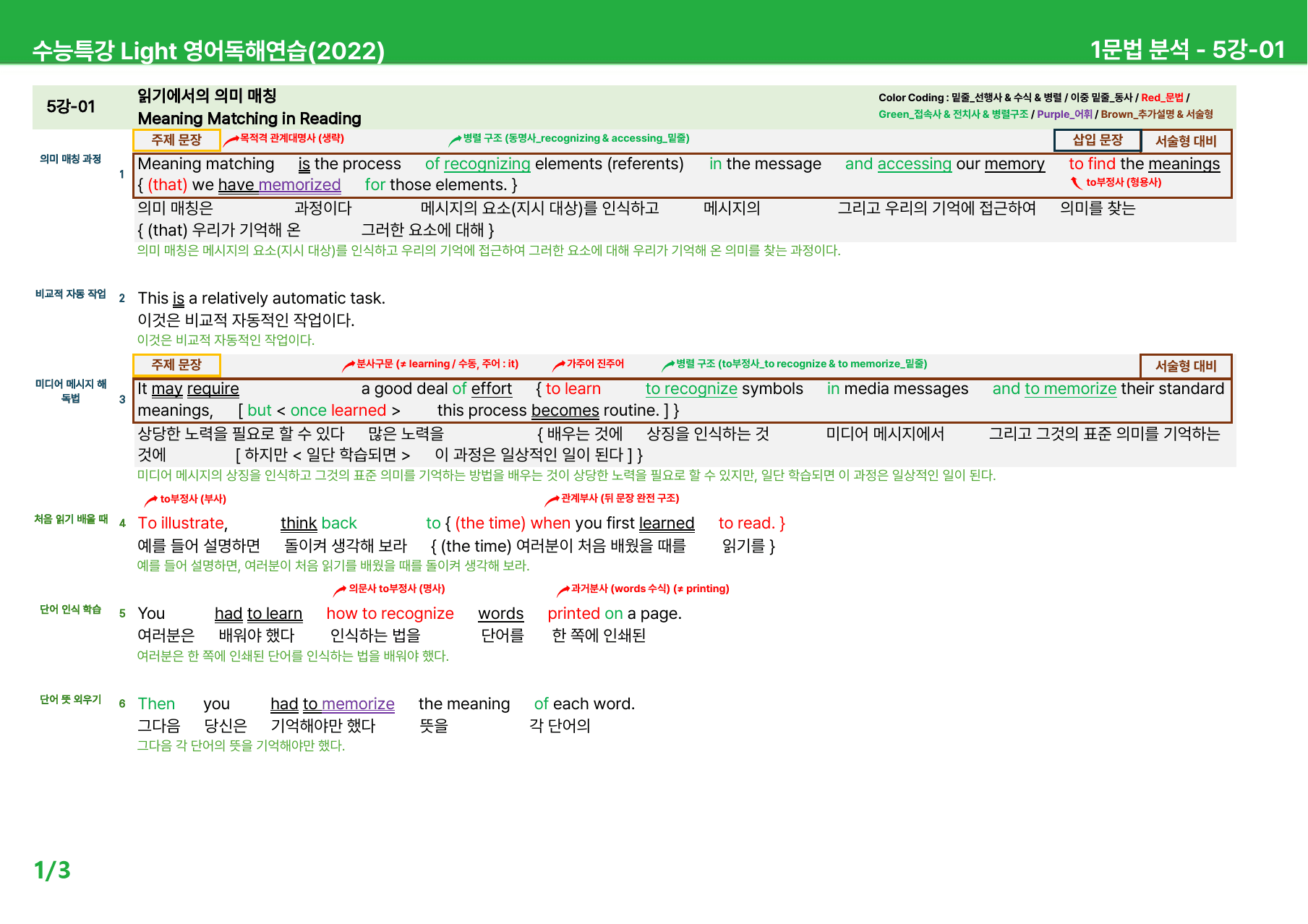Click the red phrase 'to learn' in sentence 3
1308x924 pixels.
click(x=573, y=389)
